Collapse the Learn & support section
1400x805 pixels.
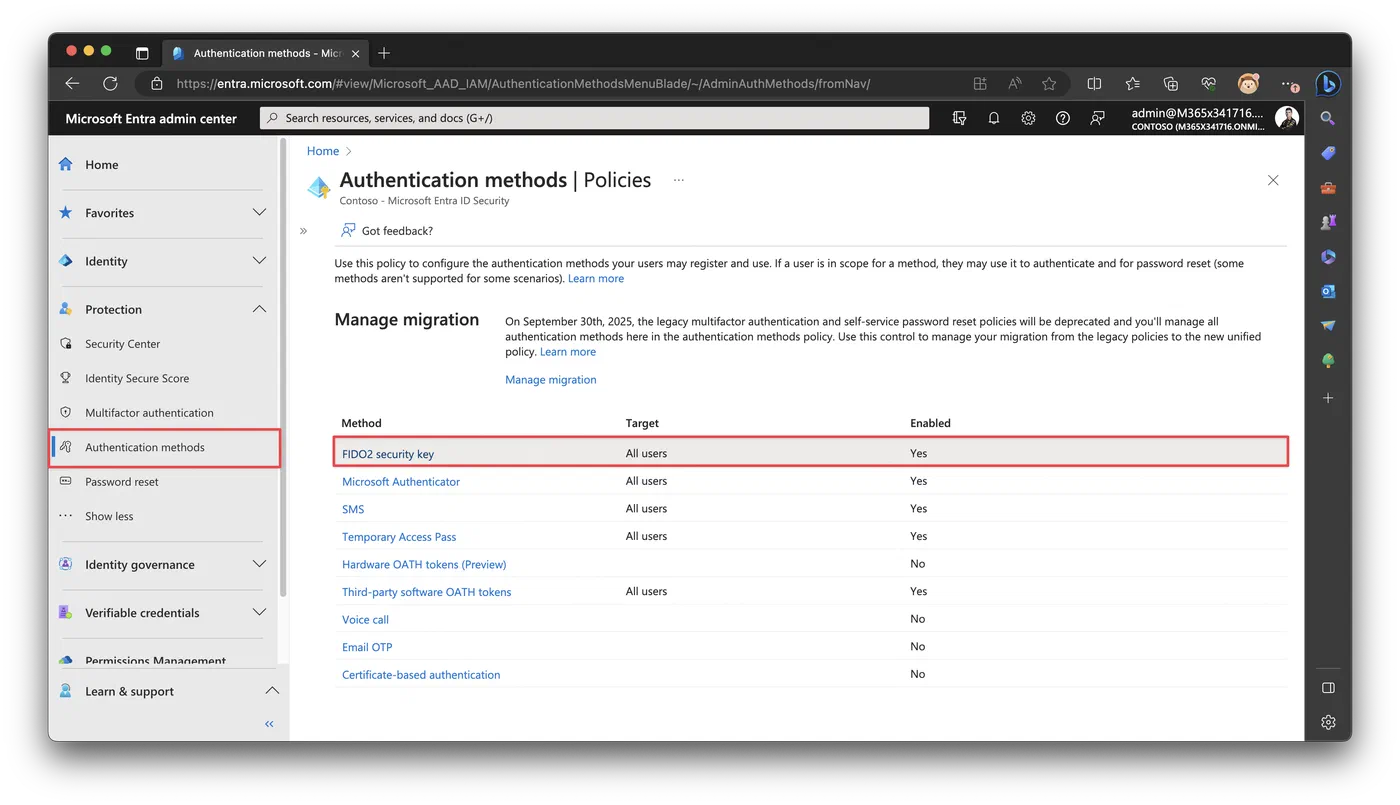(x=271, y=691)
